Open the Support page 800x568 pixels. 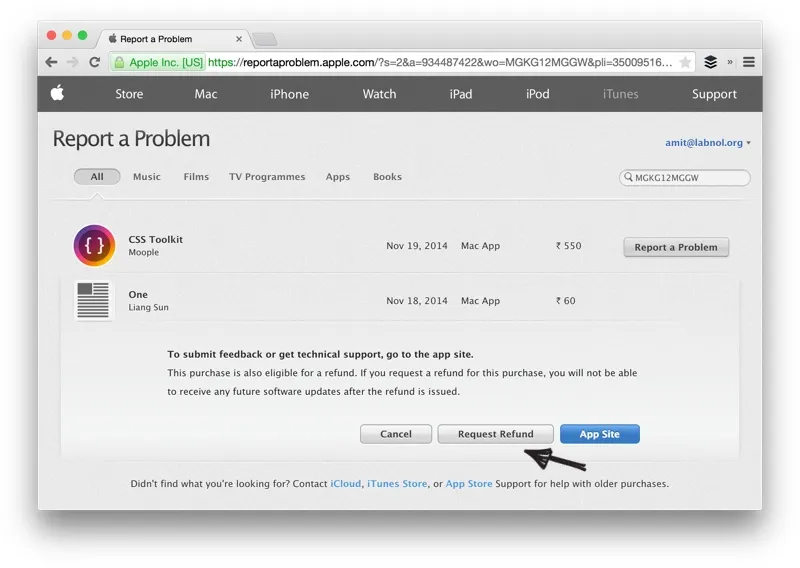(714, 94)
